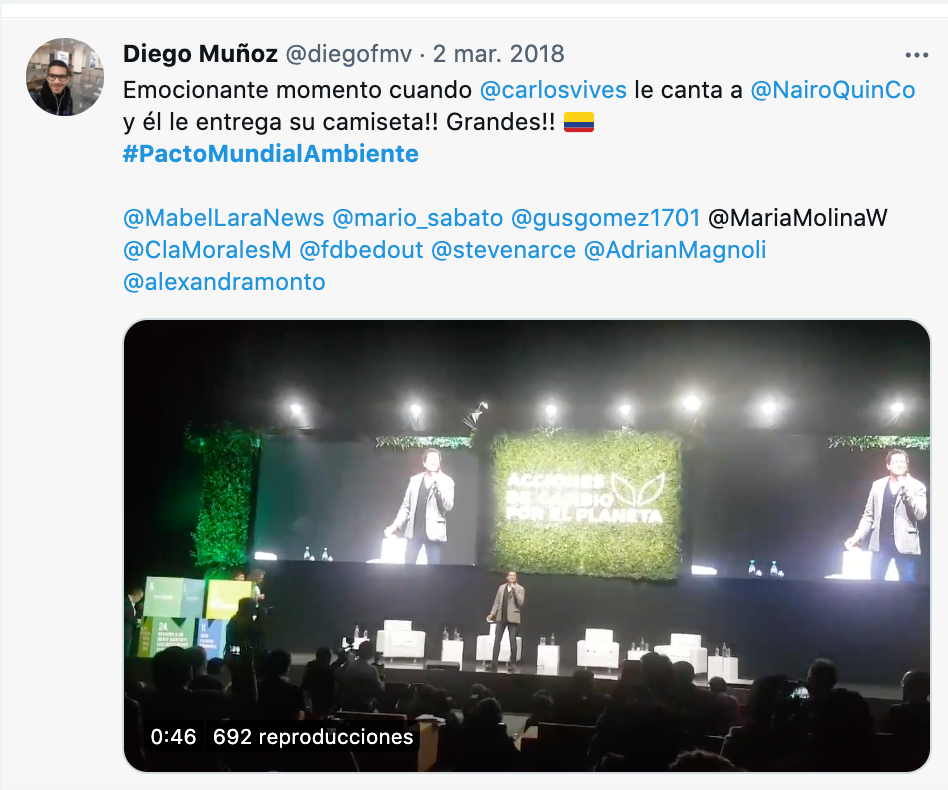This screenshot has height=790, width=948.
Task: Click the 0:46 video duration badge
Action: coord(173,737)
